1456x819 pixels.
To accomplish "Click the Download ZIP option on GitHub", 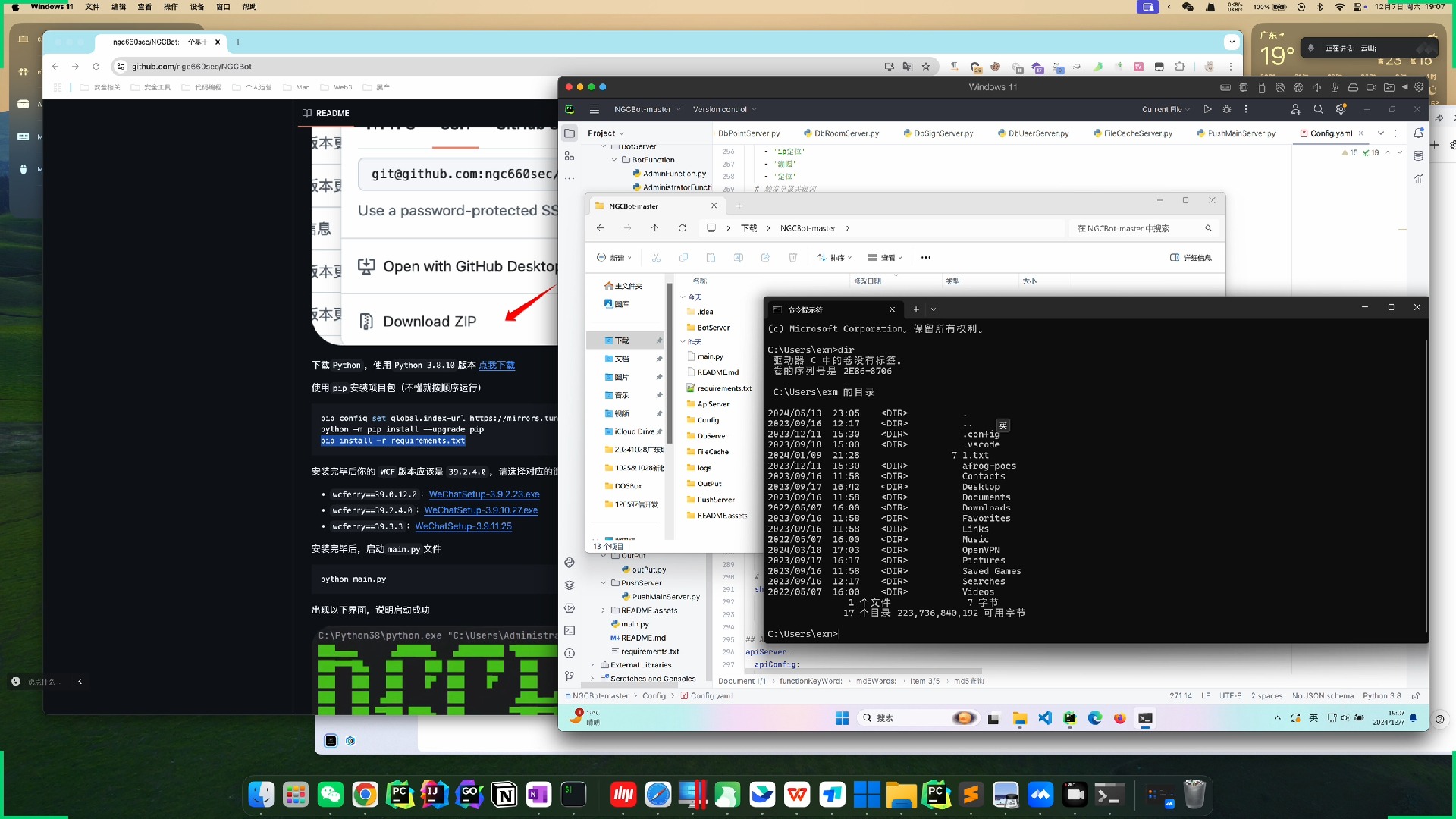I will (429, 322).
